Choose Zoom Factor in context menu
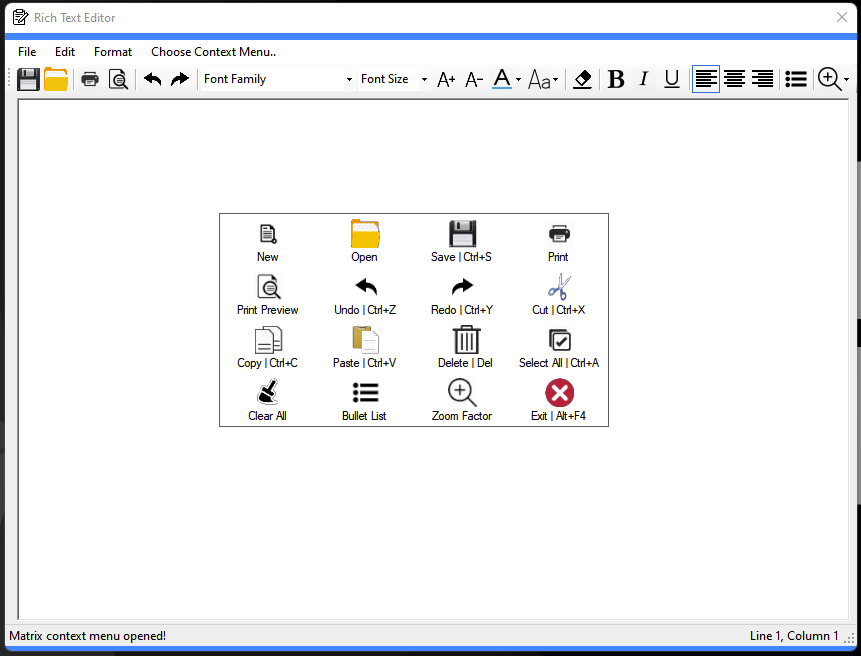This screenshot has height=656, width=861. click(x=461, y=400)
